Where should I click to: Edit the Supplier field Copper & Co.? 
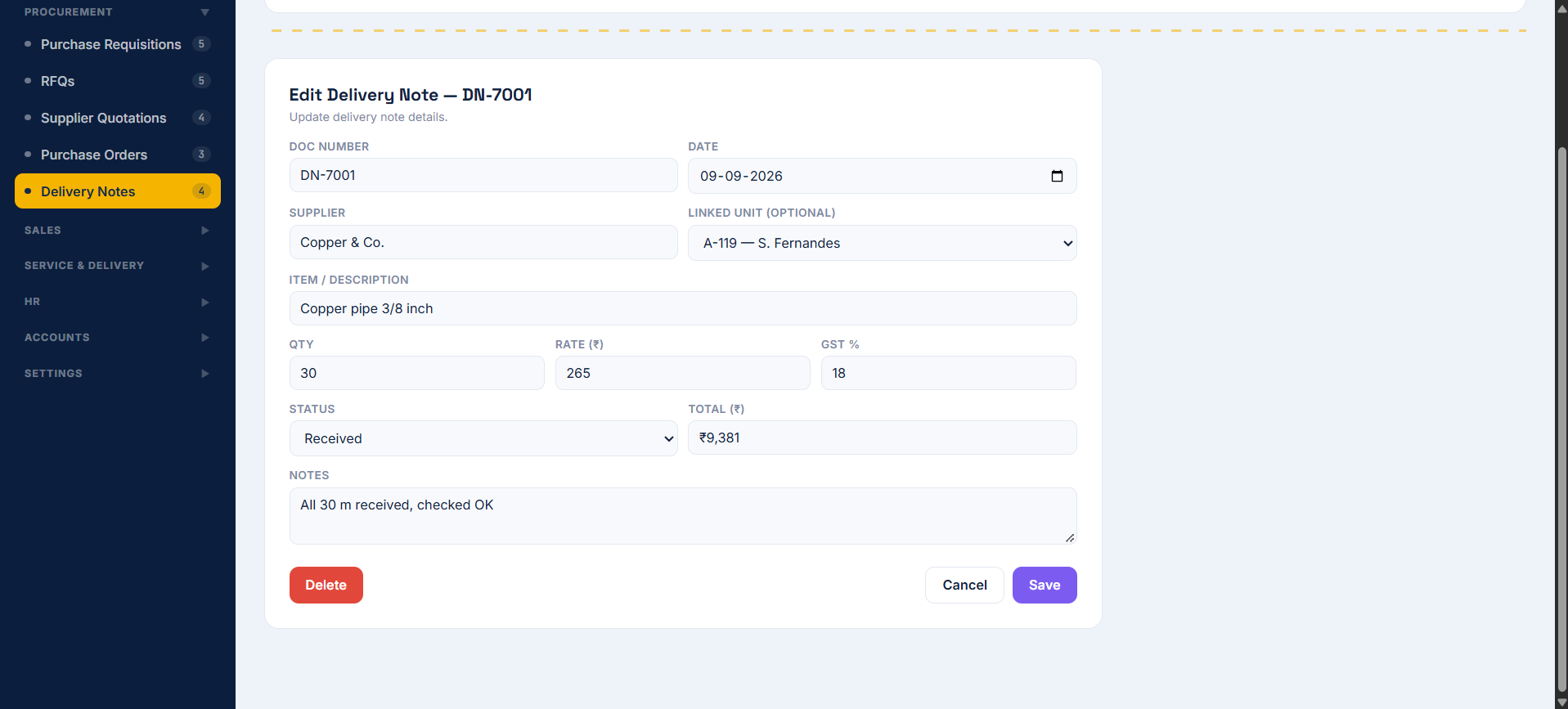pos(483,242)
